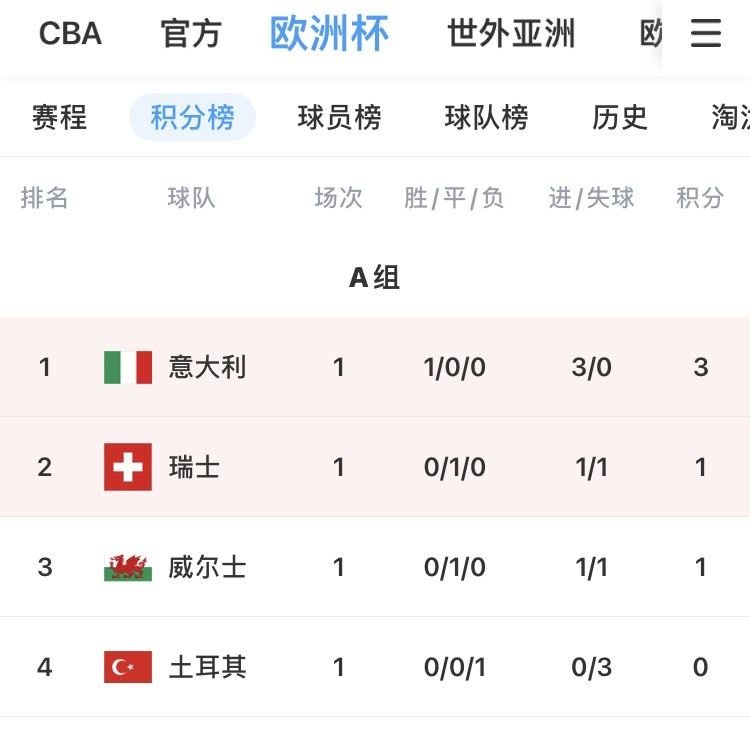750x744 pixels.
Task: Select the 积分榜 sub-tab
Action: coord(193,118)
